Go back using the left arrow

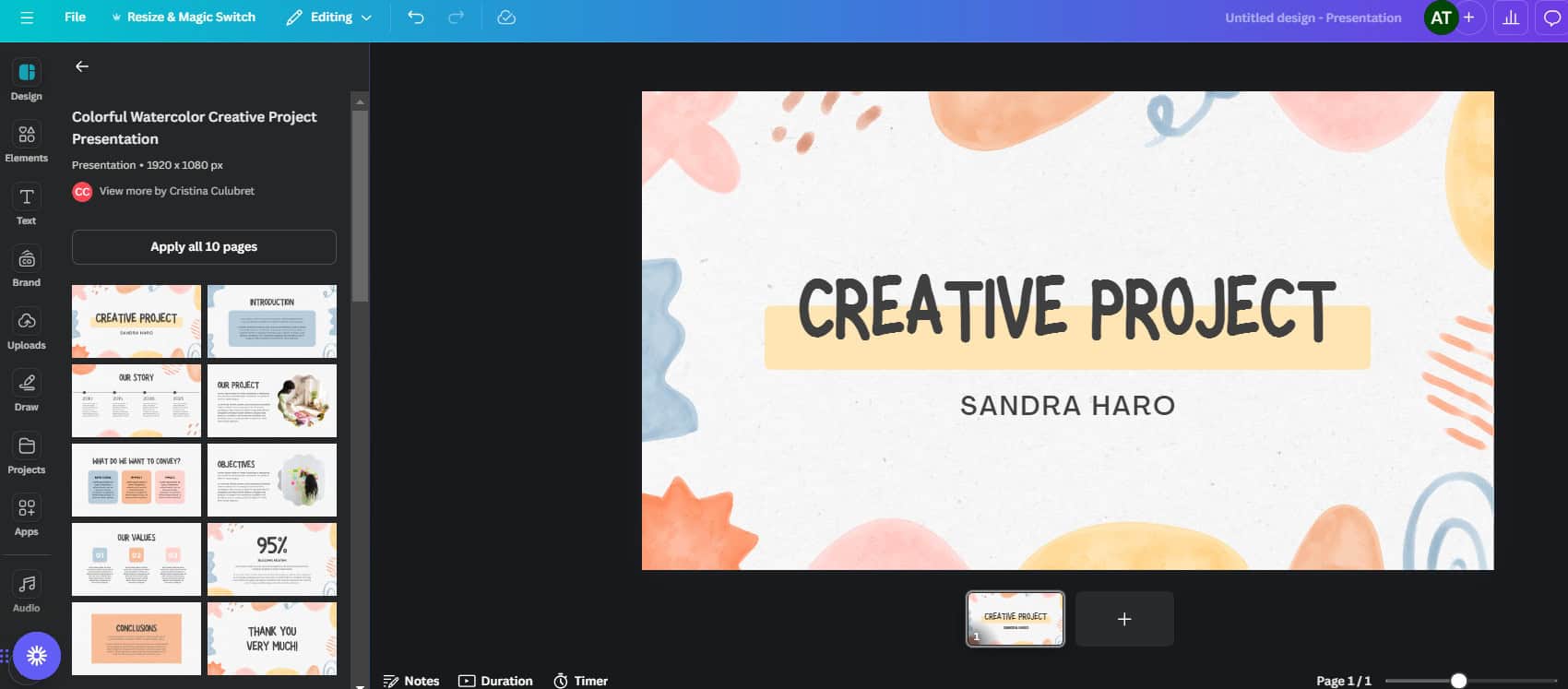[82, 66]
